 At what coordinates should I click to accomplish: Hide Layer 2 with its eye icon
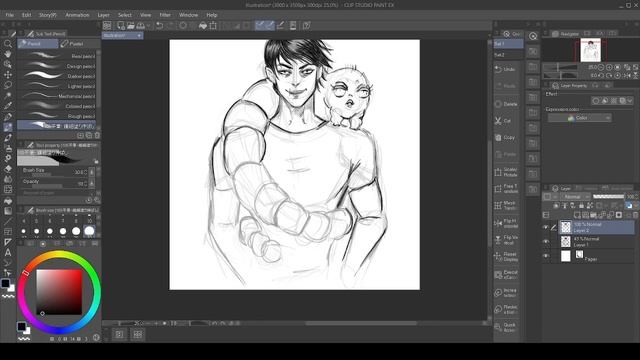pos(546,228)
